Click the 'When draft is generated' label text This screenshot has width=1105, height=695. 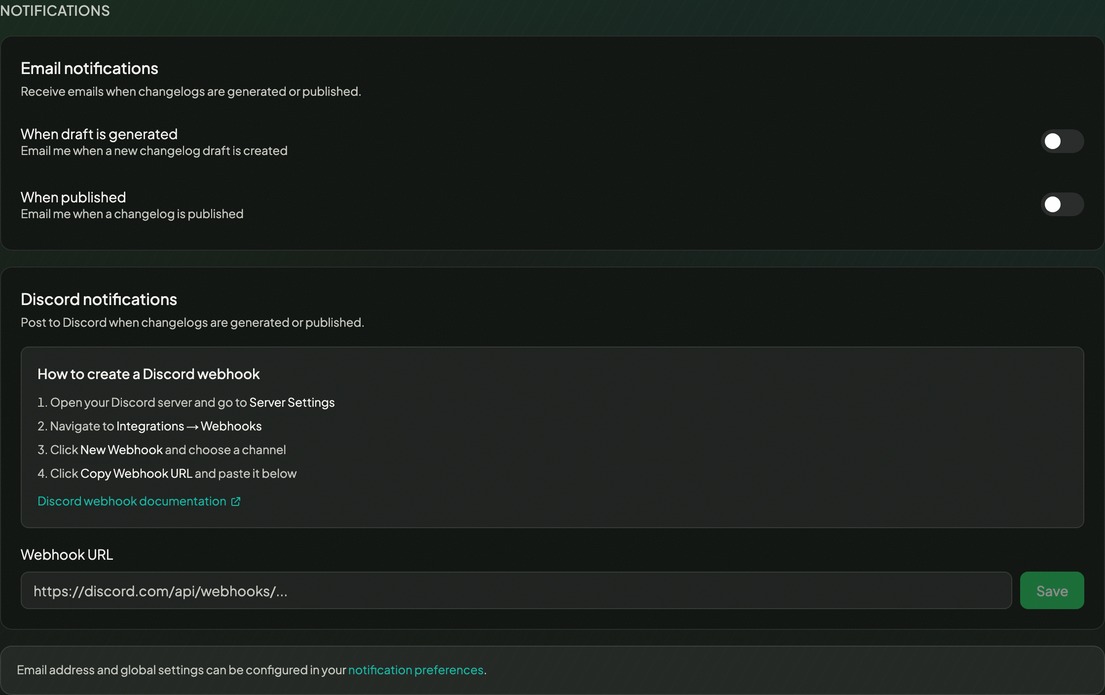pos(99,133)
